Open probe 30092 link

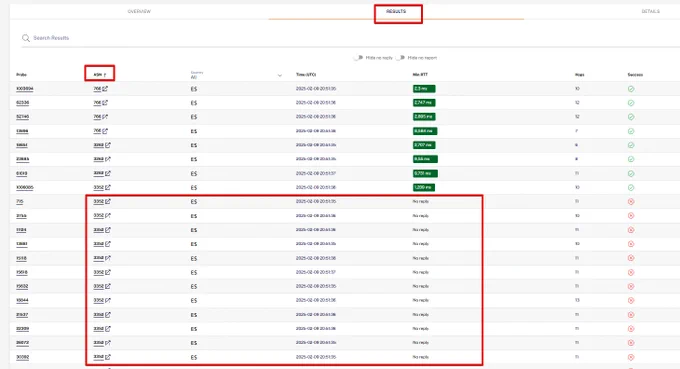(23, 357)
